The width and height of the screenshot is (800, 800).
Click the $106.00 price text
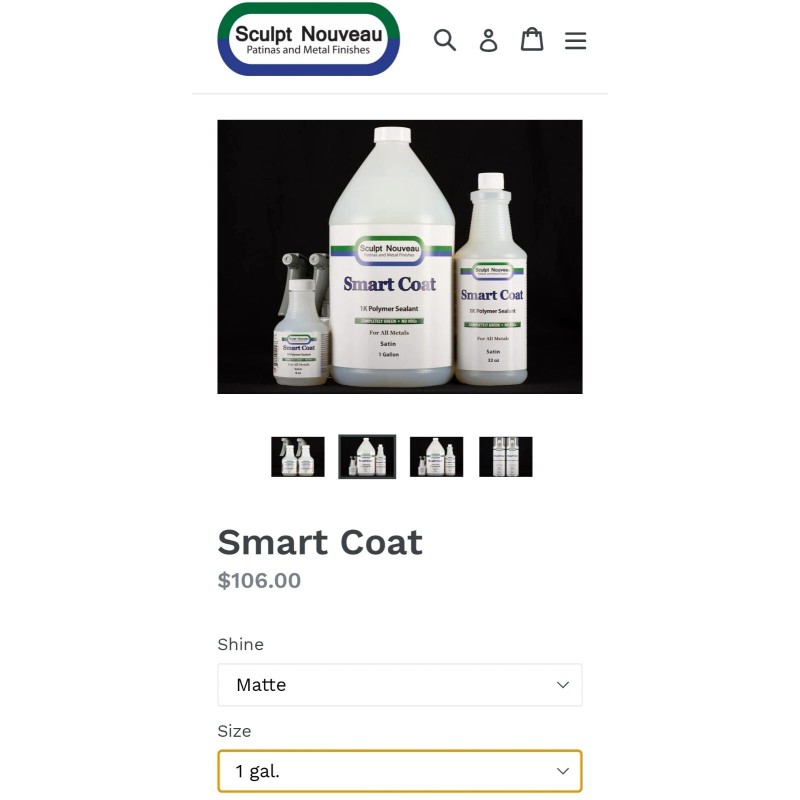259,581
